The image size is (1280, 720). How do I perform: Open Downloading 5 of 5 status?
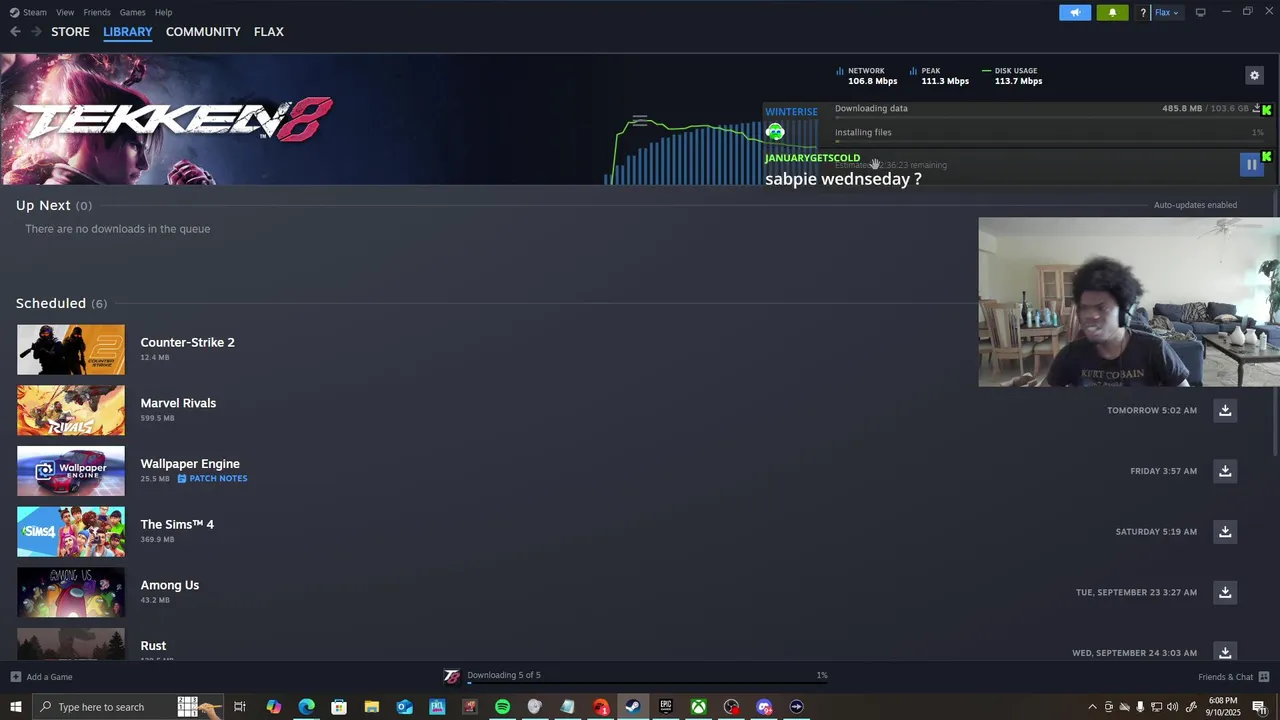tap(504, 675)
